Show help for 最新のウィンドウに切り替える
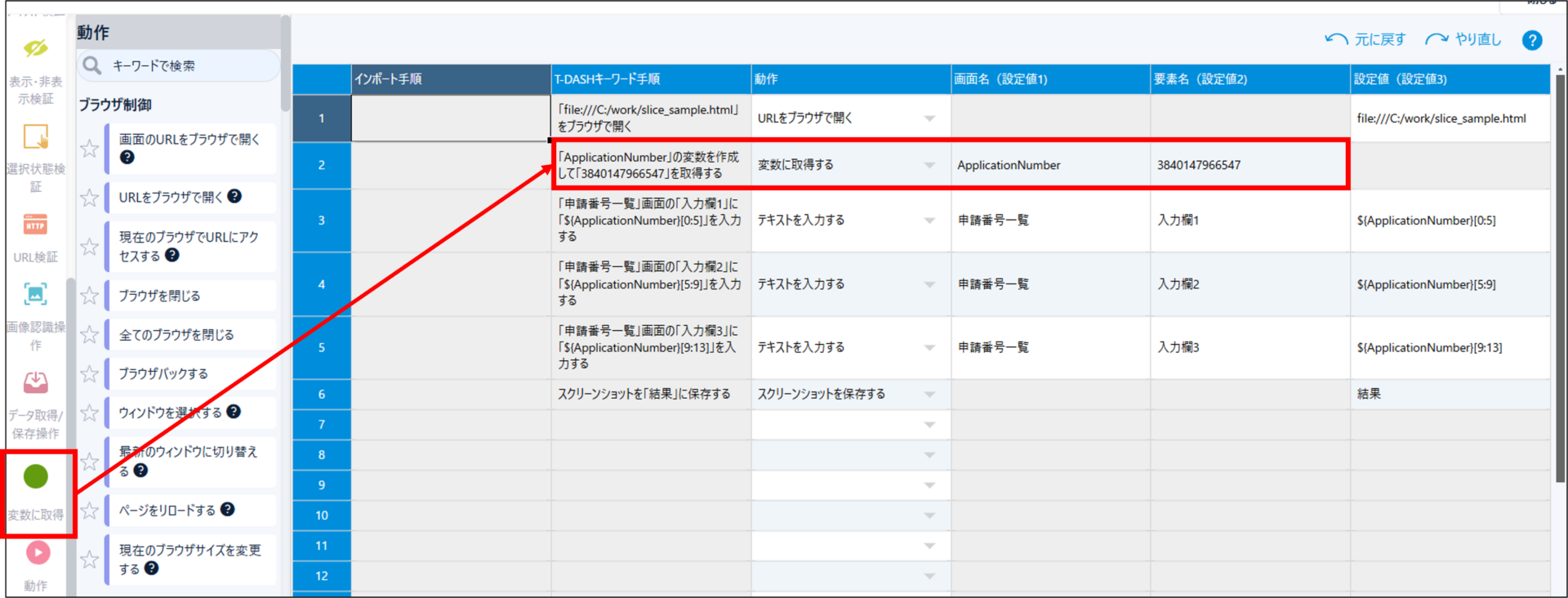Screen dimensions: 1568x598 click(x=140, y=470)
